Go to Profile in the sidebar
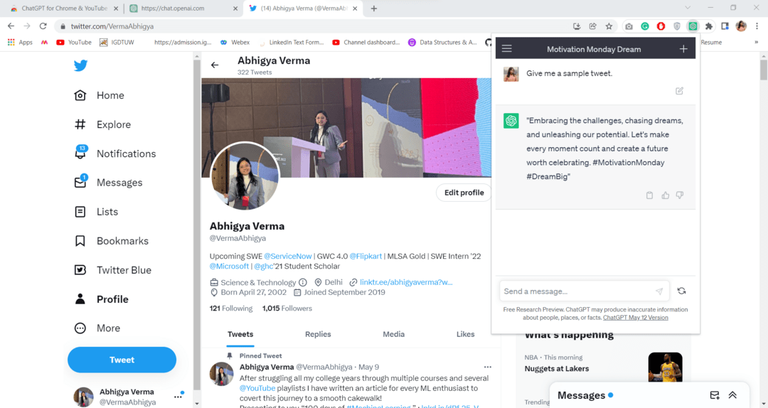Viewport: 768px width, 408px height. pos(101,299)
